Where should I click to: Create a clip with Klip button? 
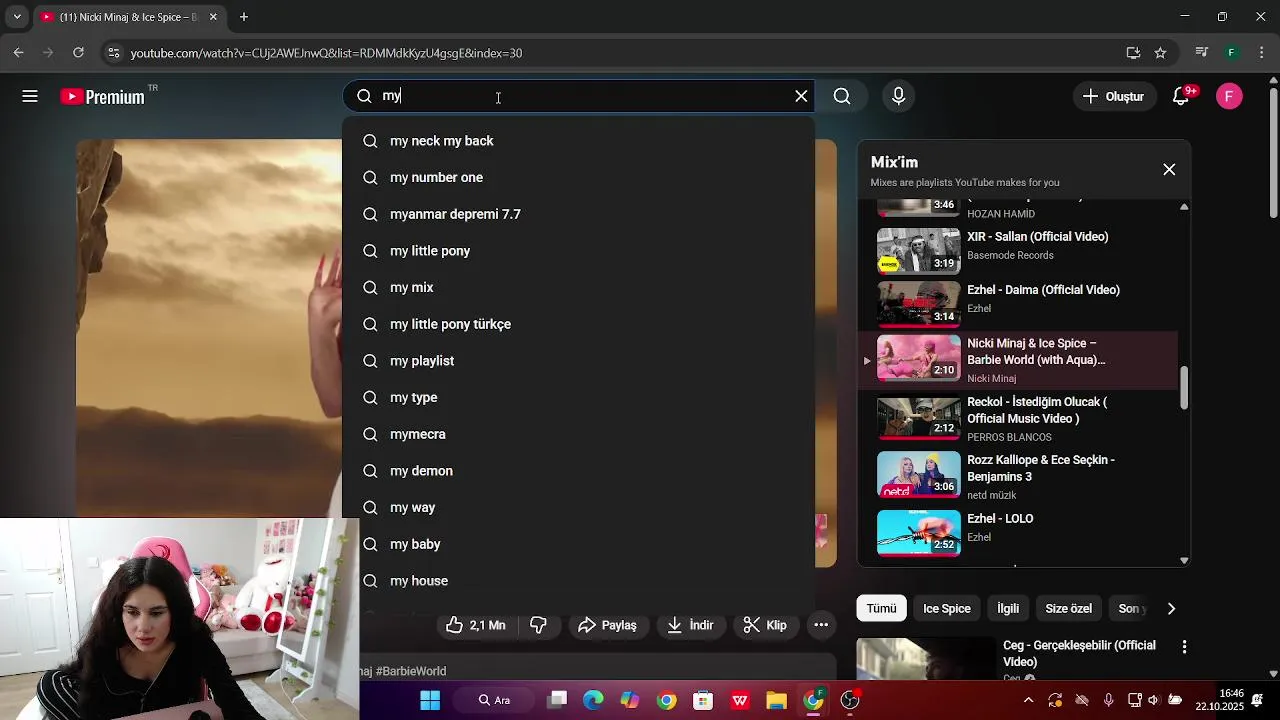[x=765, y=625]
